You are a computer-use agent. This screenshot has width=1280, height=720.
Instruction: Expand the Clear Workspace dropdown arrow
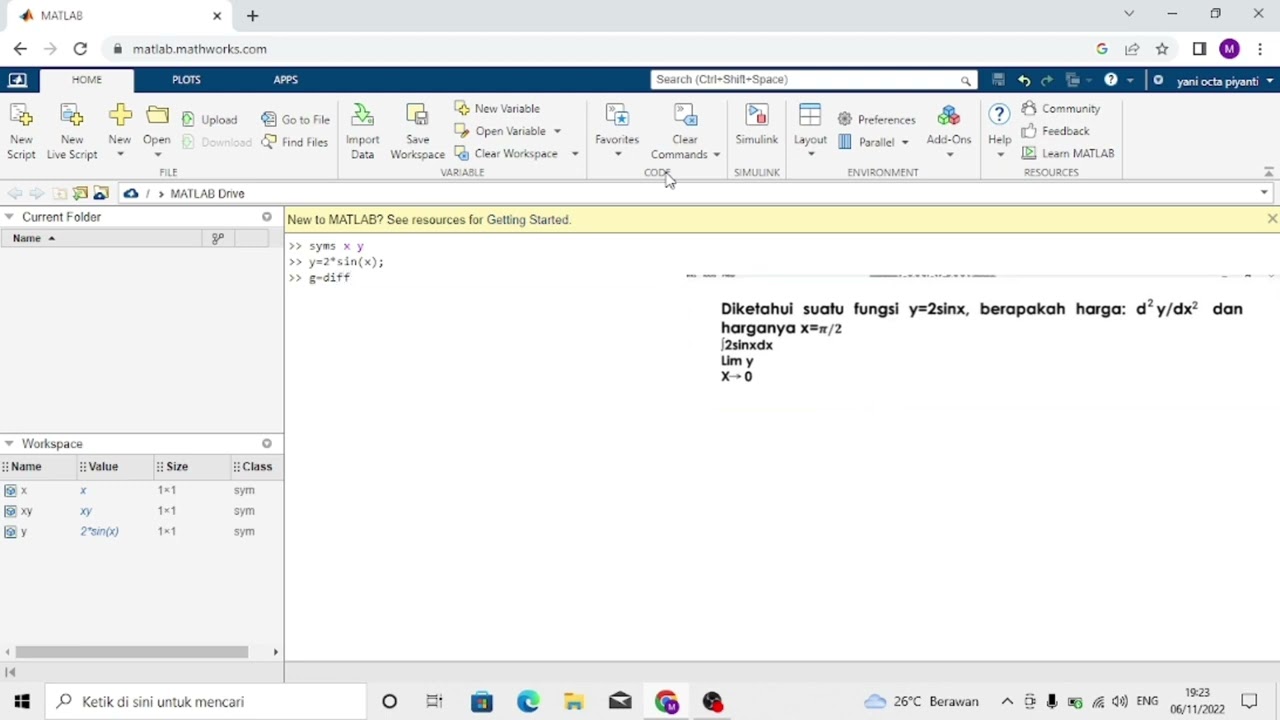coord(575,153)
